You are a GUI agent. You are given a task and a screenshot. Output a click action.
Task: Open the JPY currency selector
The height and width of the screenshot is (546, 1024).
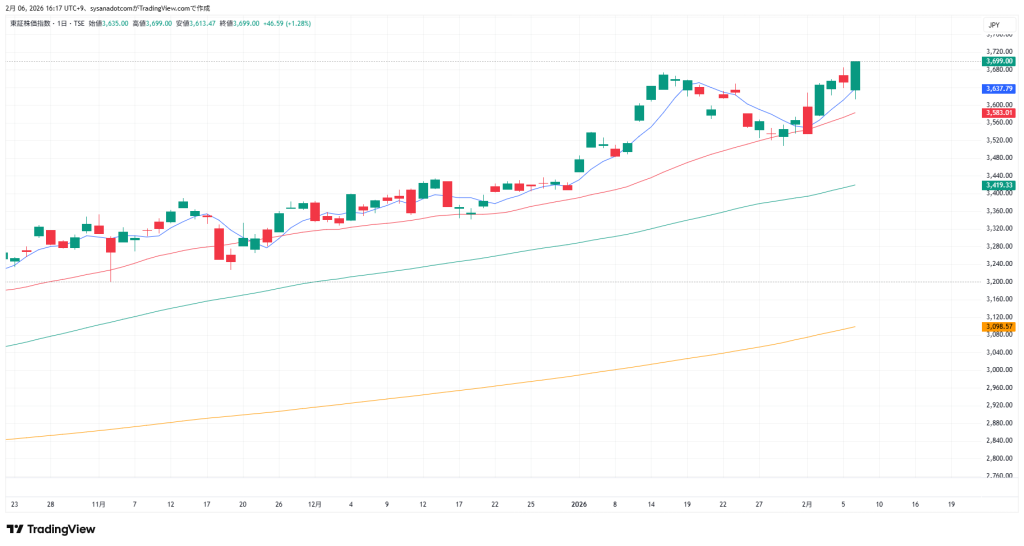pos(993,24)
